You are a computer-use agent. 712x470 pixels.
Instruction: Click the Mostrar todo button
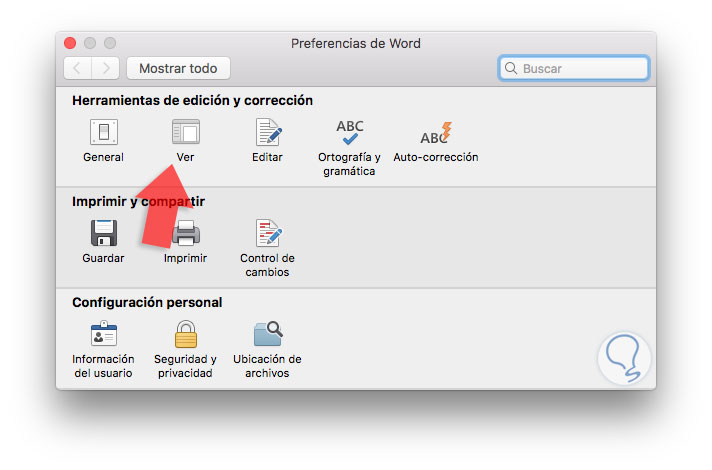(178, 68)
